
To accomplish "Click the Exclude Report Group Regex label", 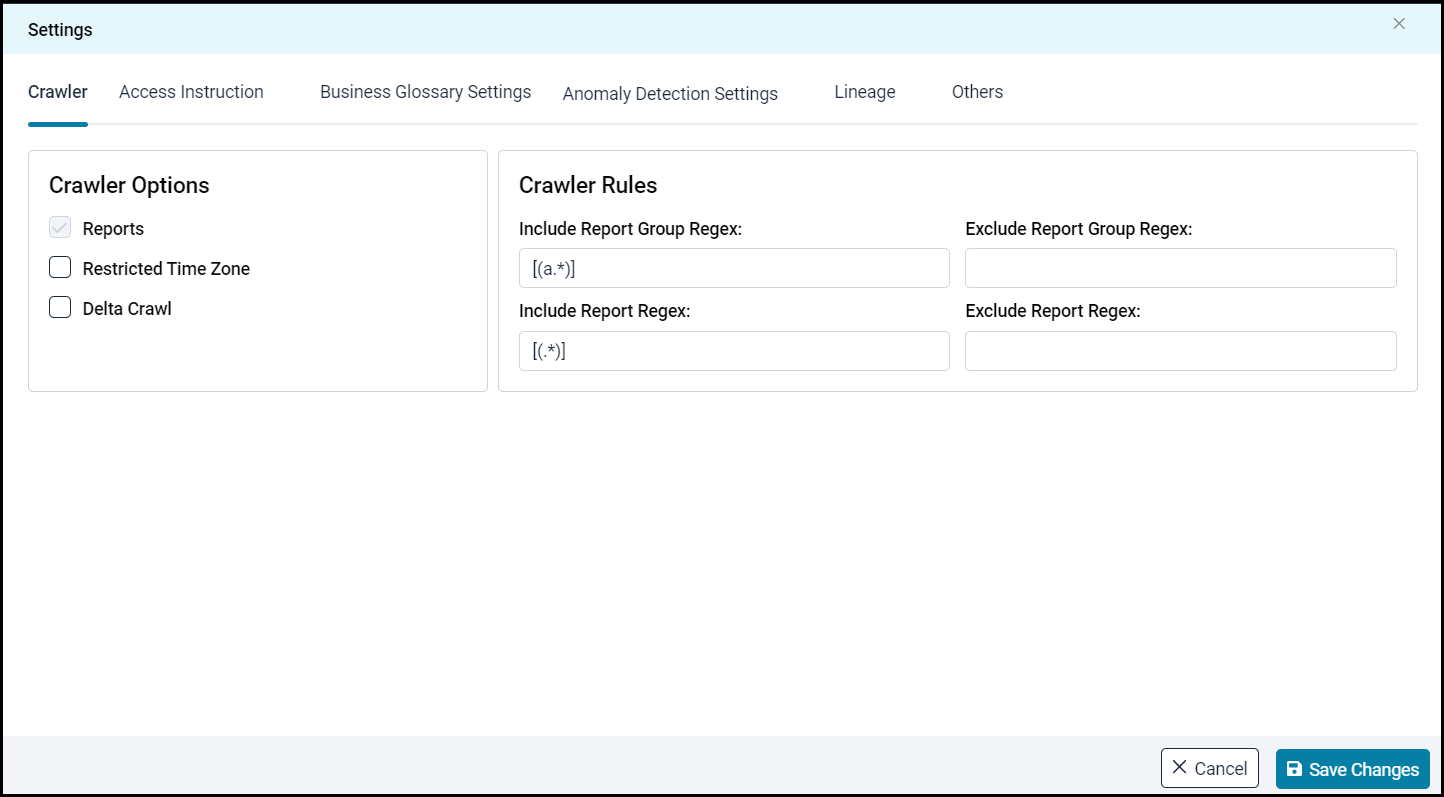I will click(x=1079, y=229).
